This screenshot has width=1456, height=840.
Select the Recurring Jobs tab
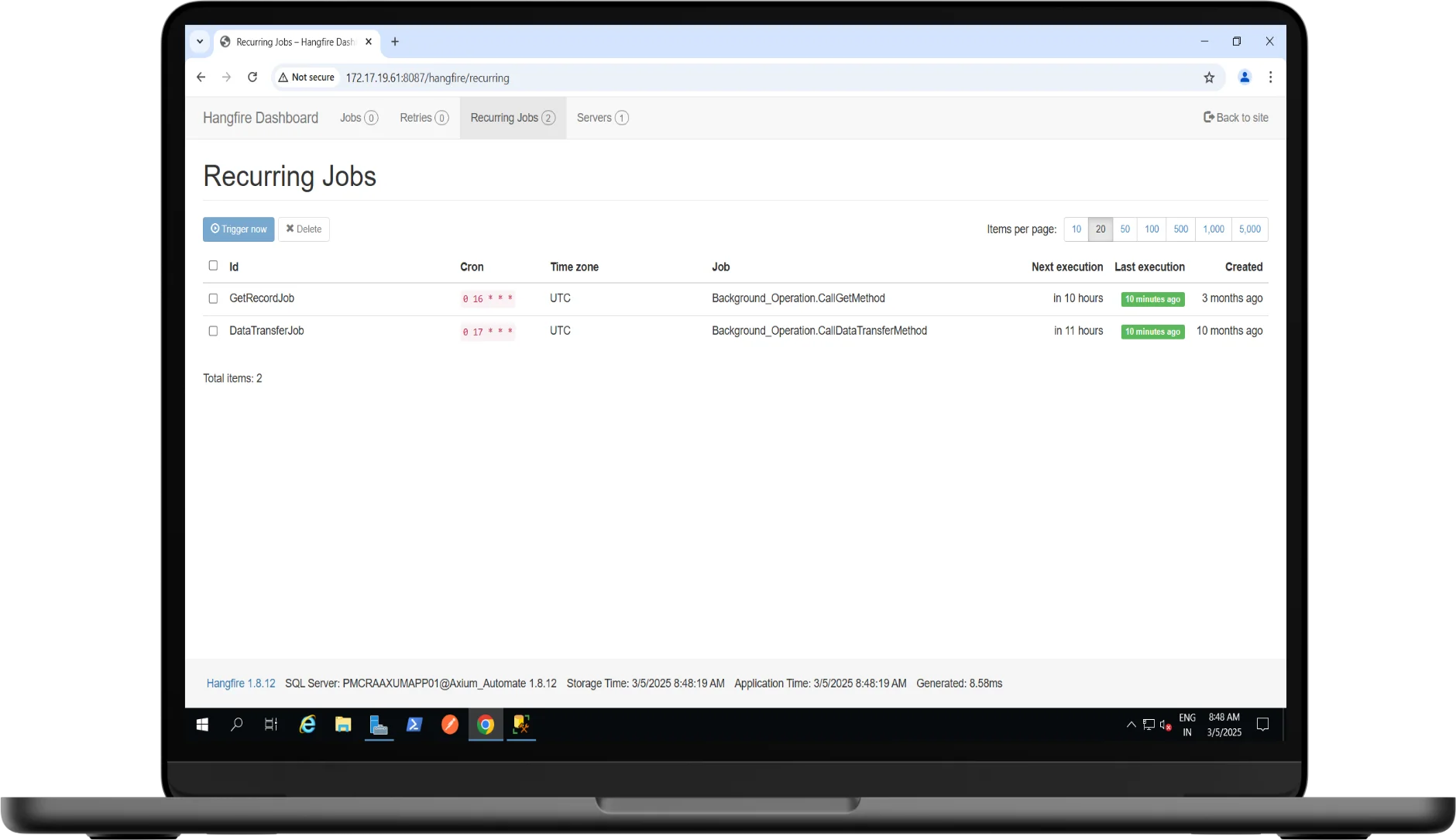[x=513, y=118]
